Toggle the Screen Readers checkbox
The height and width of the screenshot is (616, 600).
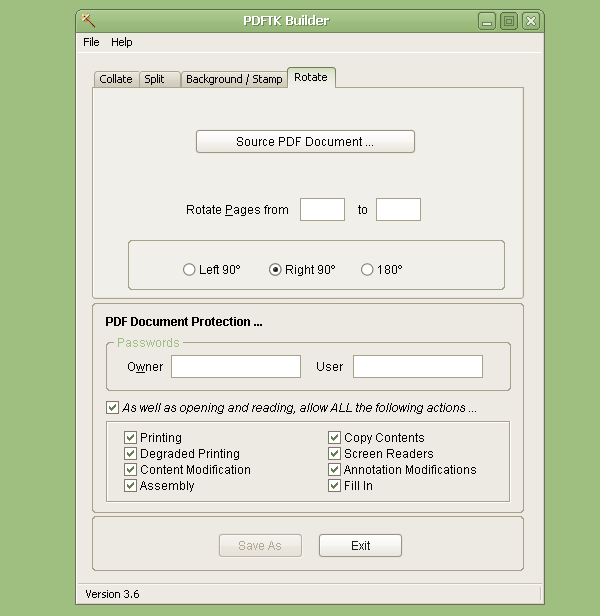click(334, 453)
